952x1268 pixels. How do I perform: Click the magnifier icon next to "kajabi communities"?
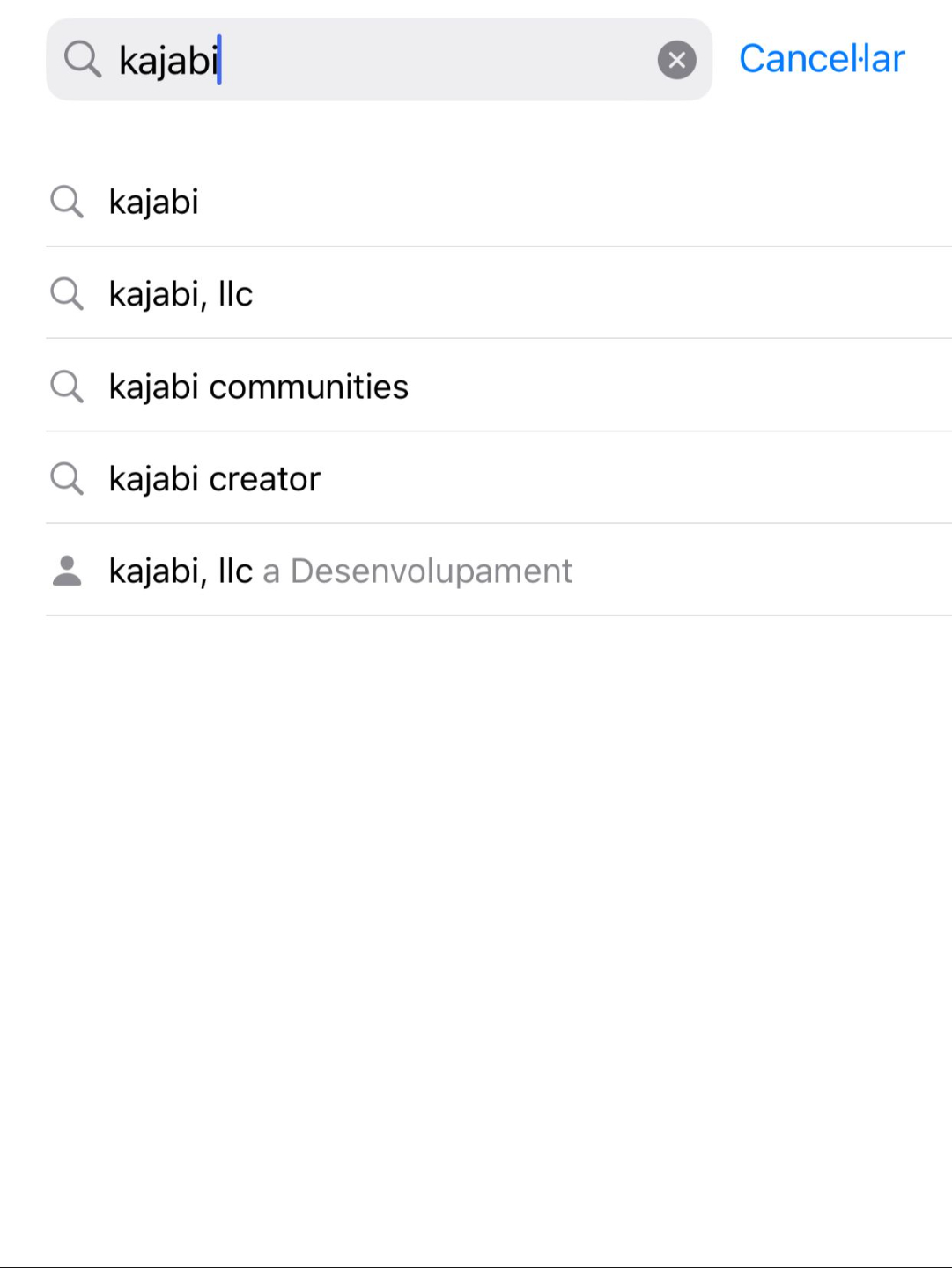[67, 386]
